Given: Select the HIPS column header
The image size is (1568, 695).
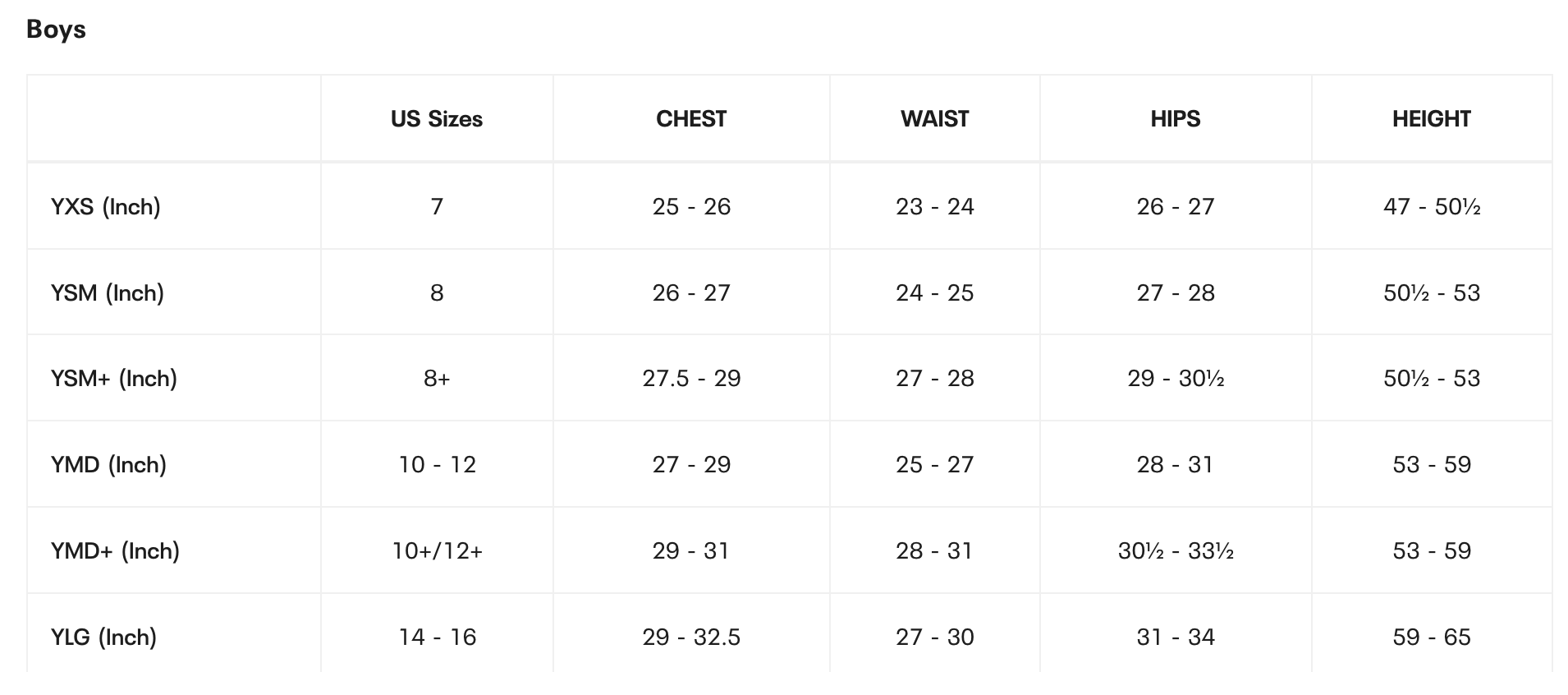Looking at the screenshot, I should [x=1175, y=119].
